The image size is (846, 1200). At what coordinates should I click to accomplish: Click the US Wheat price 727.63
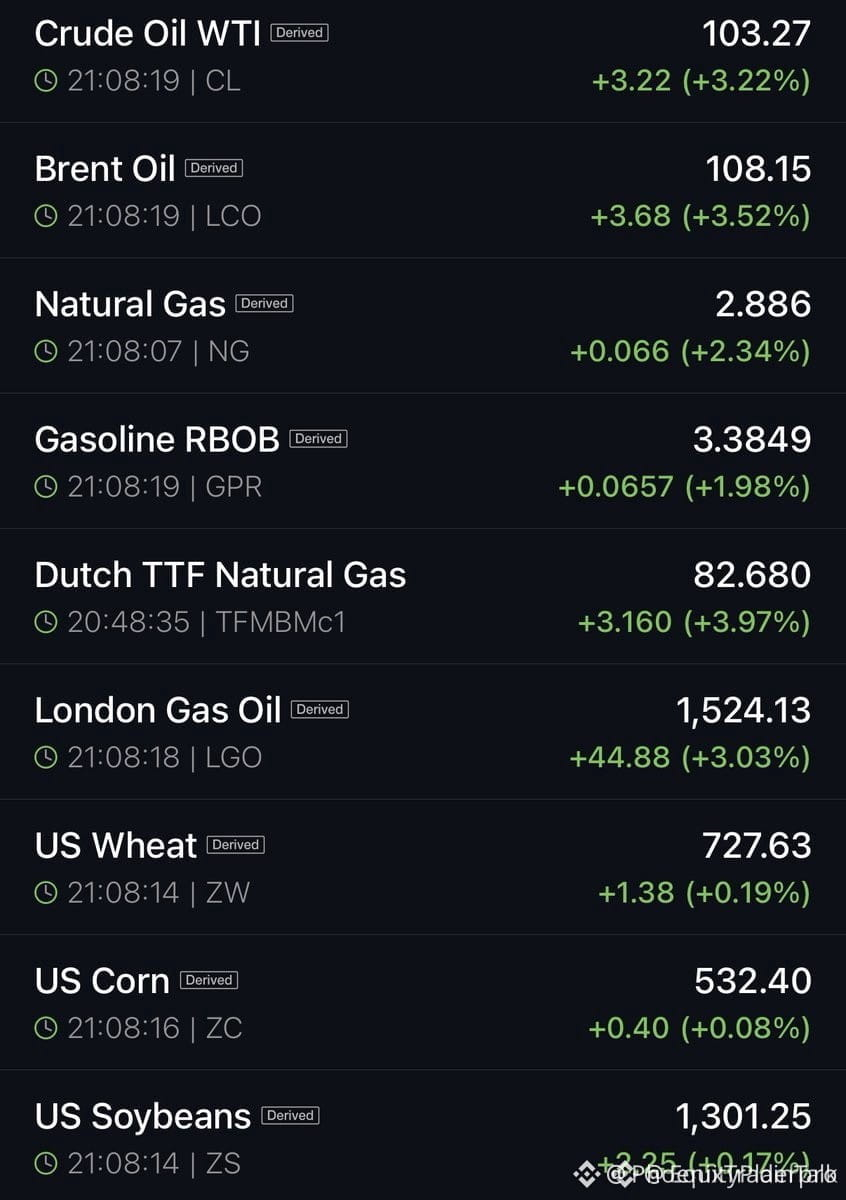coord(757,845)
